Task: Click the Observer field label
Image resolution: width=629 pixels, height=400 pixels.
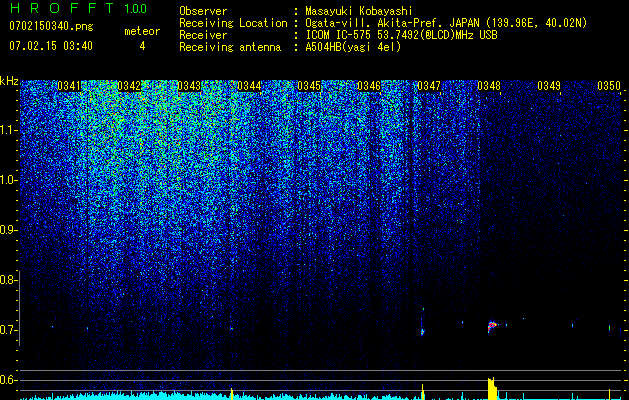Action: point(203,11)
